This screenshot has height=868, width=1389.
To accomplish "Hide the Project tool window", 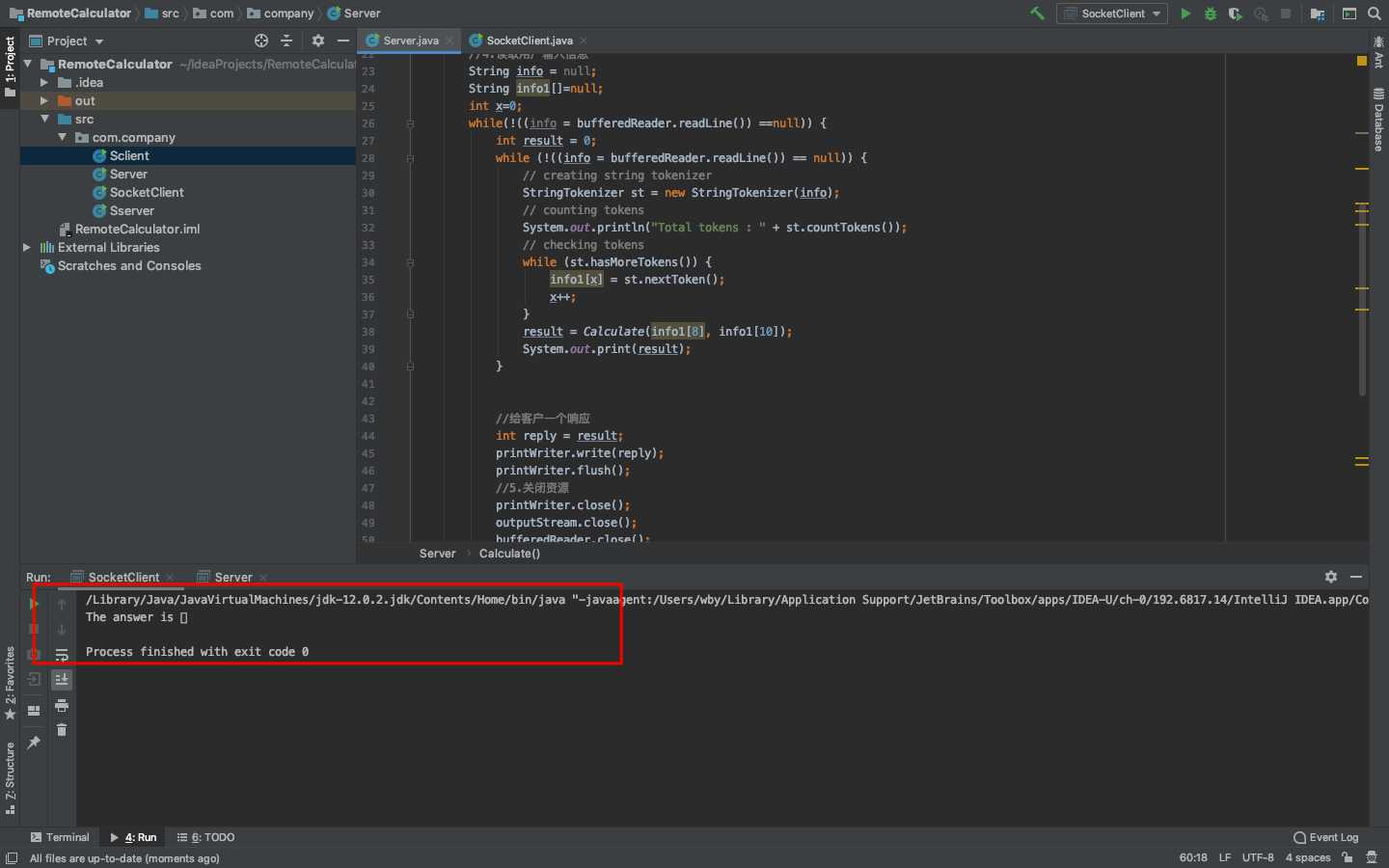I will point(342,41).
